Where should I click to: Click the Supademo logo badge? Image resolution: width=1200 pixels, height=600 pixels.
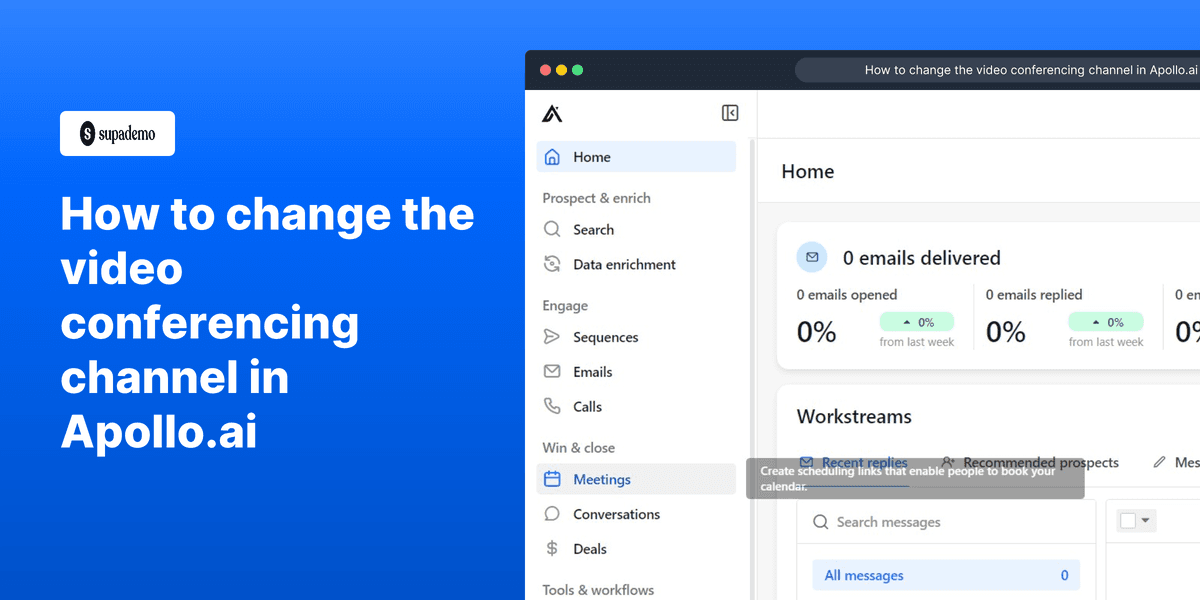click(117, 133)
